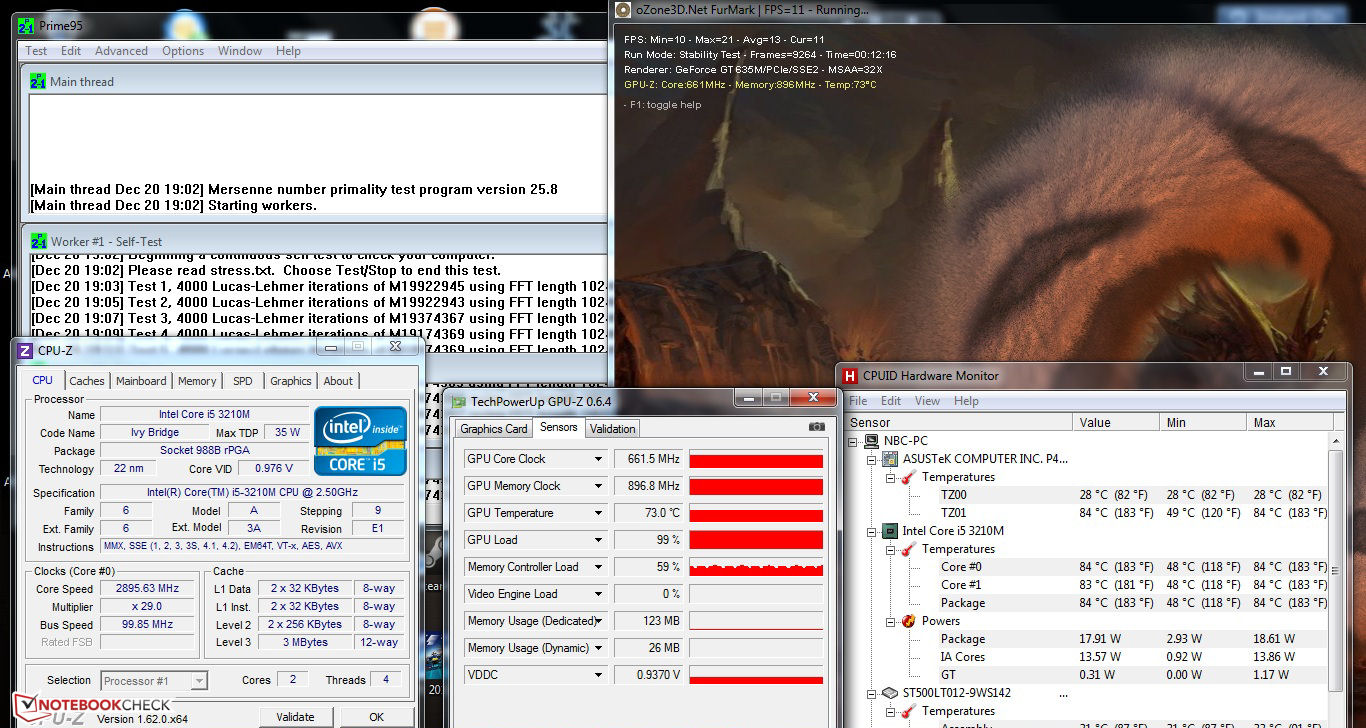1366x728 pixels.
Task: Open the GPU Load sensor dropdown
Action: (599, 540)
